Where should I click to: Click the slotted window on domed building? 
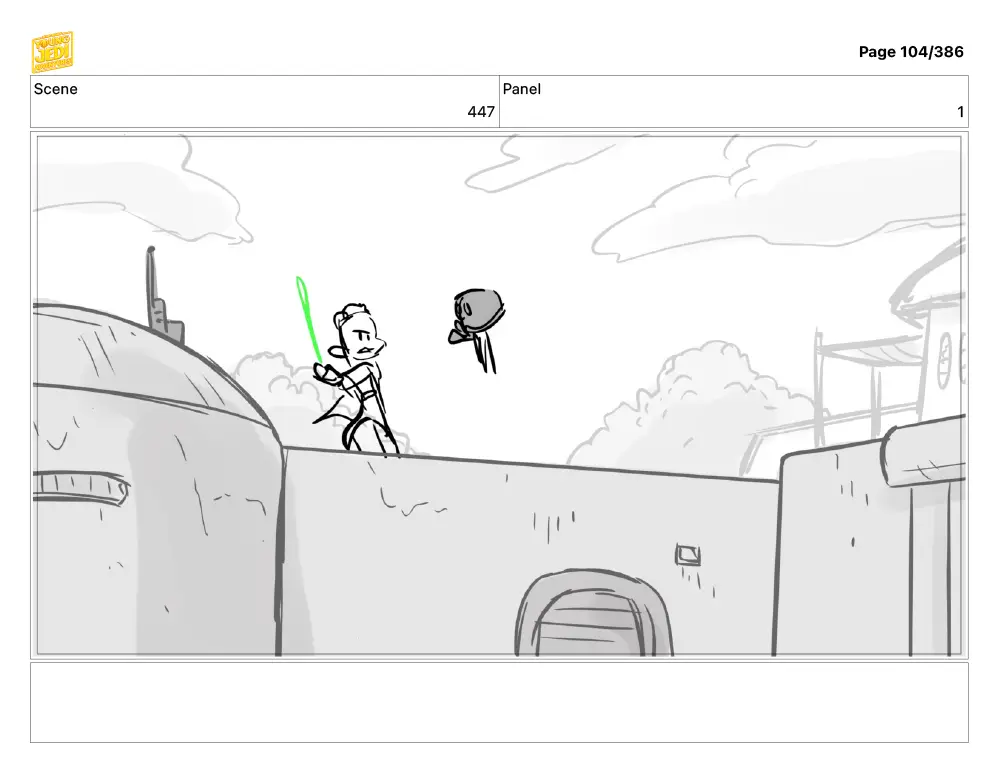(80, 488)
